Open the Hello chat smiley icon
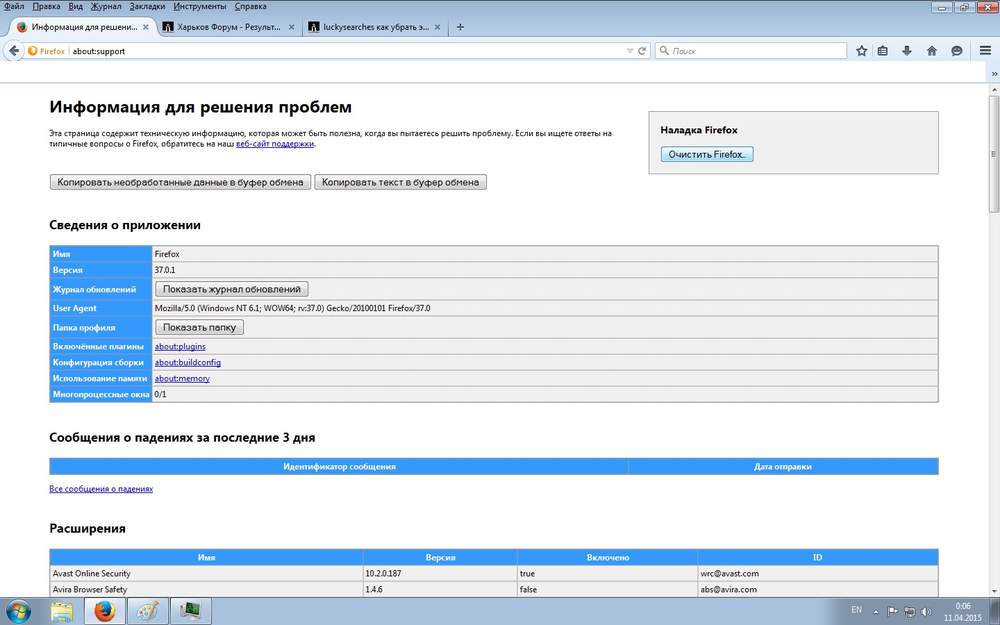The height and width of the screenshot is (625, 1000). pyautogui.click(x=957, y=51)
